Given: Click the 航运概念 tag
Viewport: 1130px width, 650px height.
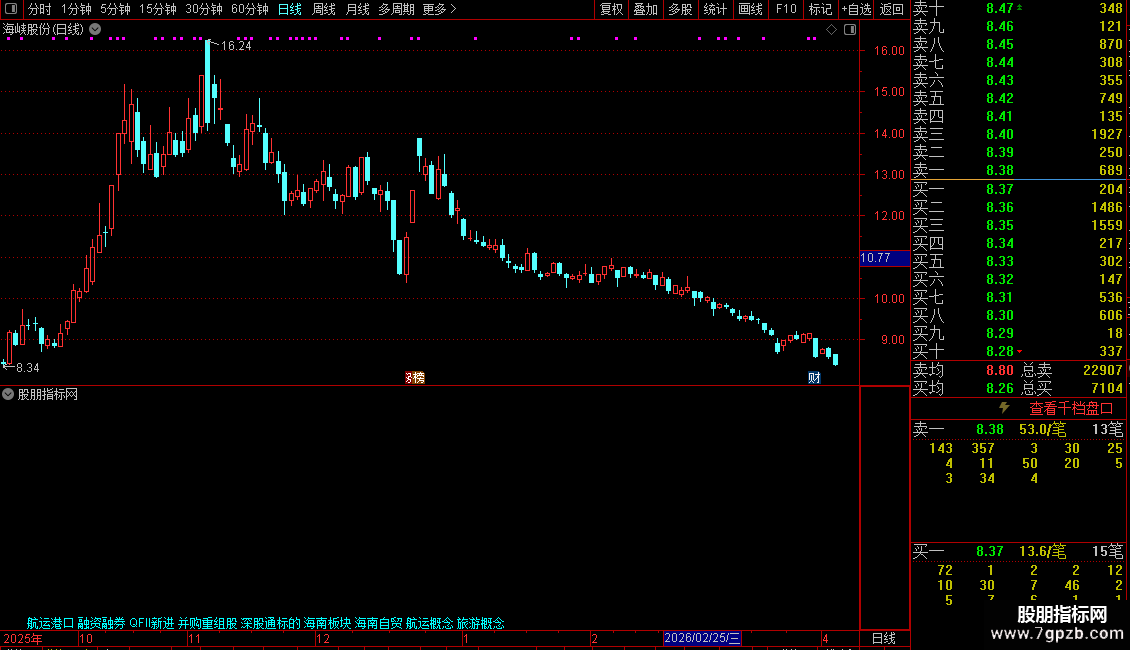Looking at the screenshot, I should (x=430, y=623).
